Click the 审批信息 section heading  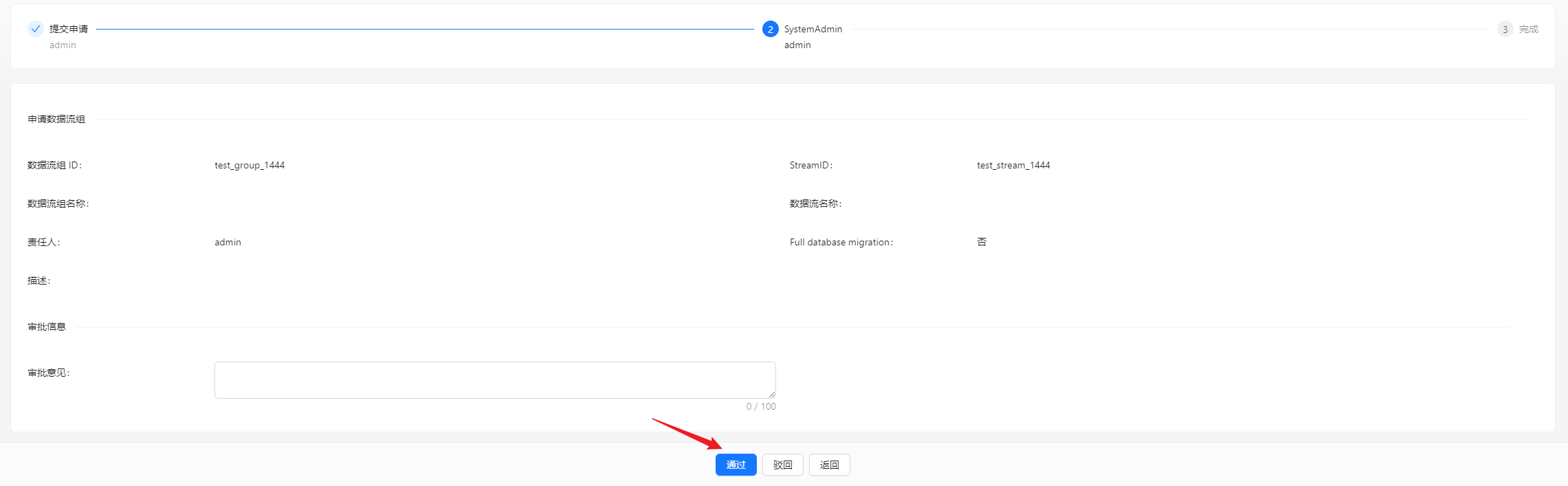pyautogui.click(x=47, y=327)
